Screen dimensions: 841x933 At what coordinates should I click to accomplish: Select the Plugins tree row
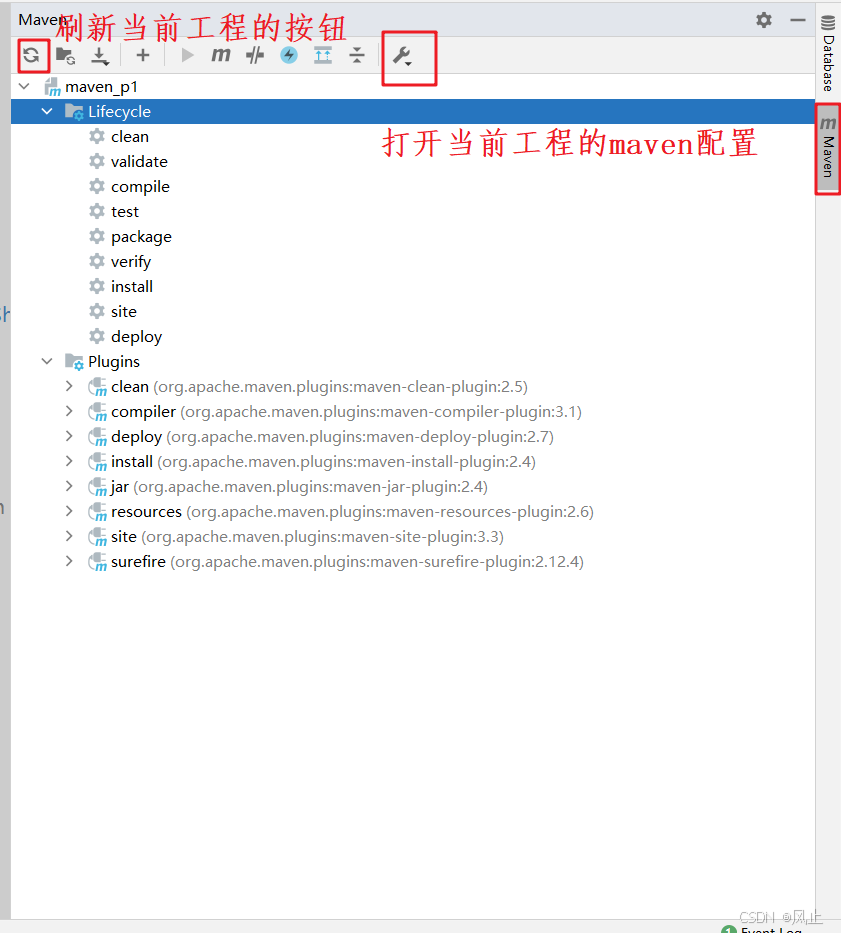click(x=412, y=361)
